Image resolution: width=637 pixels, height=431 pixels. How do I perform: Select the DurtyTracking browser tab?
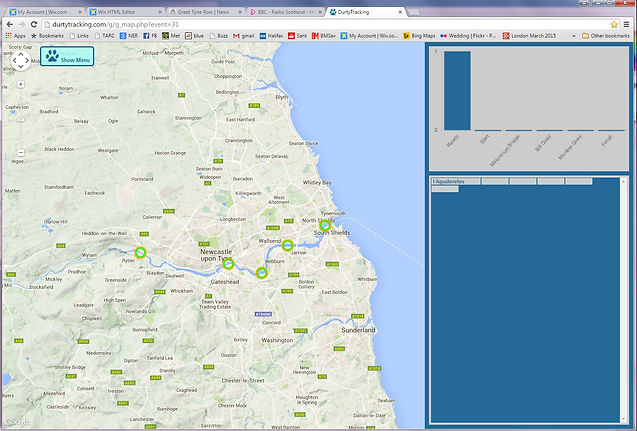(366, 12)
